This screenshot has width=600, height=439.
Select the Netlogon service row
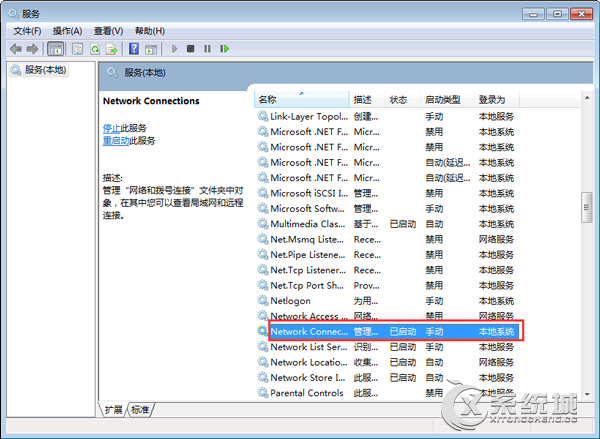388,301
